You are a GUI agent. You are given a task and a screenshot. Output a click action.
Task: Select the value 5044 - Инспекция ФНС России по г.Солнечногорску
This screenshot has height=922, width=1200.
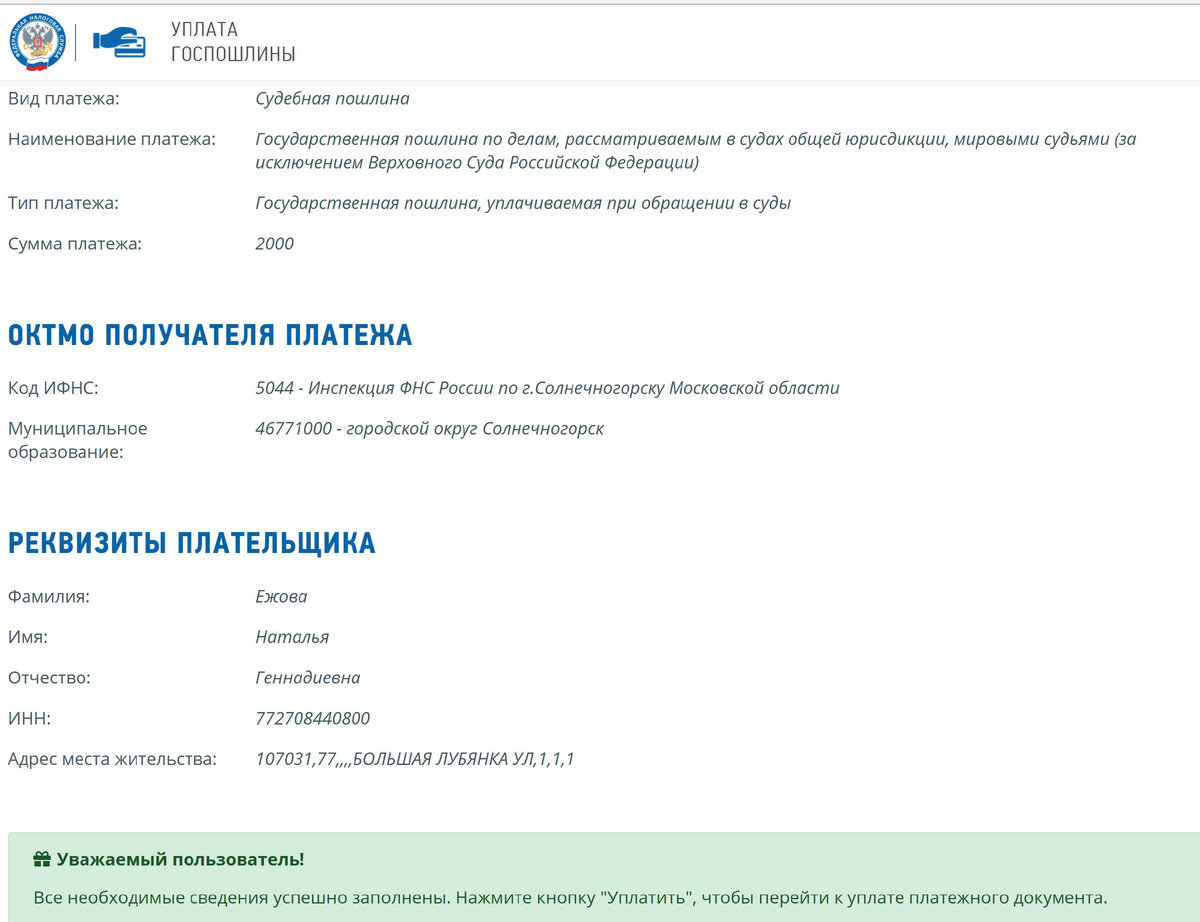coord(547,388)
